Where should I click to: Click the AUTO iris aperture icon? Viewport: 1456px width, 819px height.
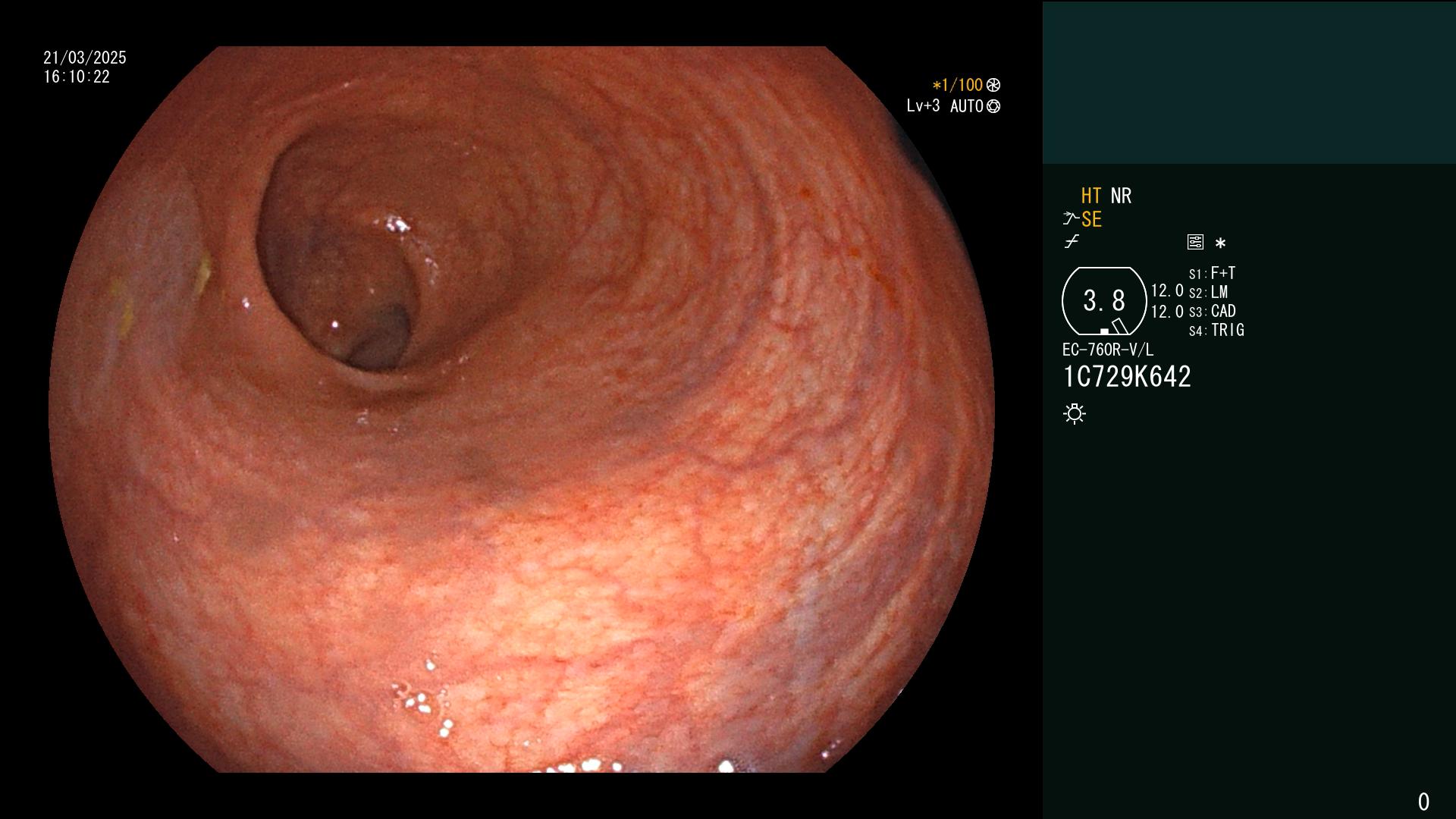(993, 106)
